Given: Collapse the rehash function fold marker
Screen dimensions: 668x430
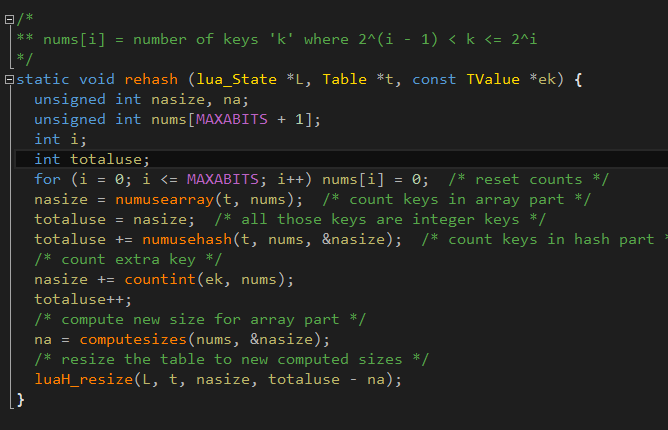Looking at the screenshot, I should (x=9, y=79).
